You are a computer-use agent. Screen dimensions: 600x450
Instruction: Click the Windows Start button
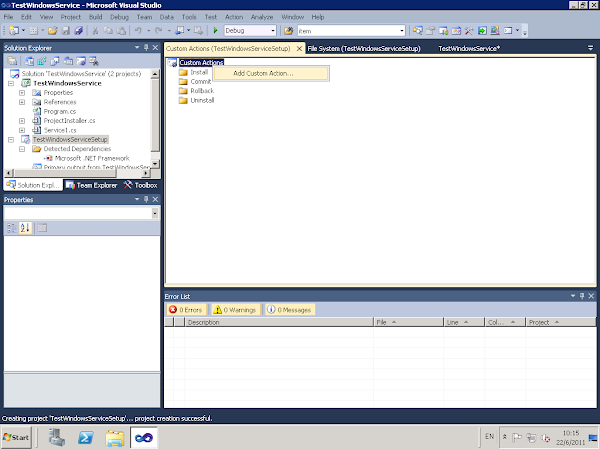(x=16, y=437)
